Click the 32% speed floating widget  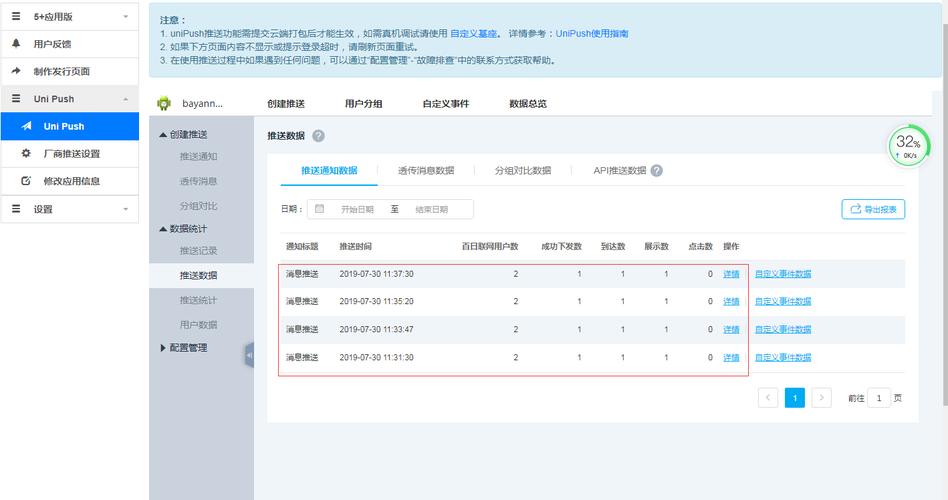tap(908, 146)
